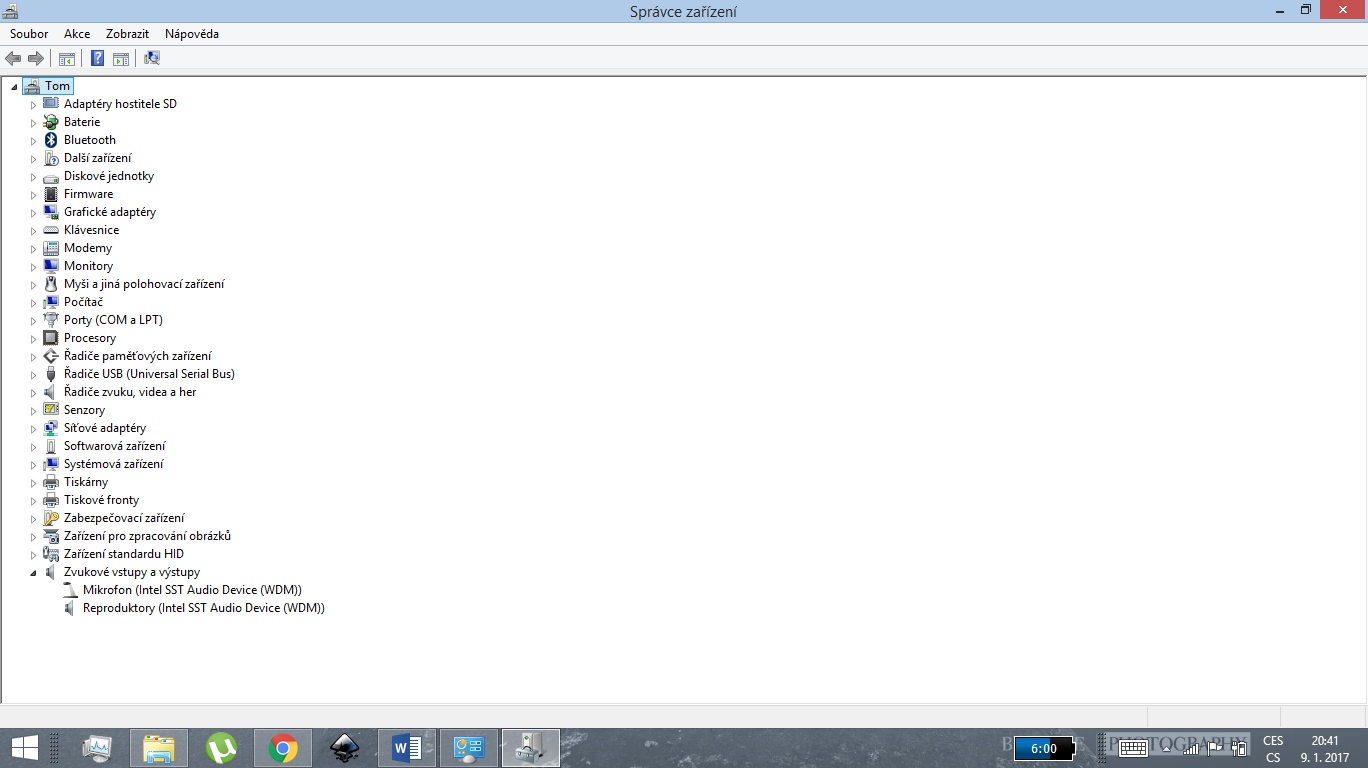Select Mikrofon (Intel SST Audio Device)

click(192, 590)
